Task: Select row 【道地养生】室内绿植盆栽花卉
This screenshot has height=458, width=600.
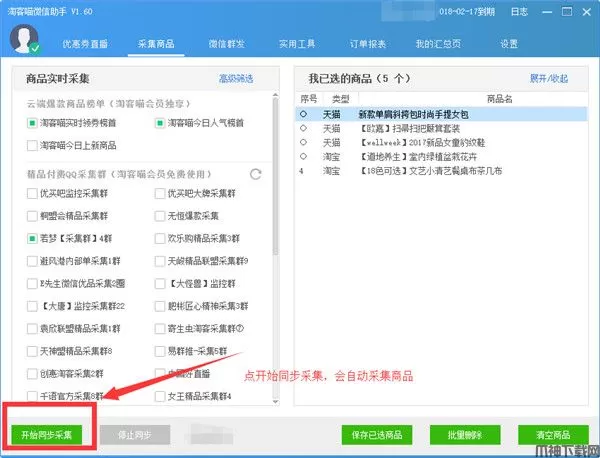Action: tap(442, 157)
